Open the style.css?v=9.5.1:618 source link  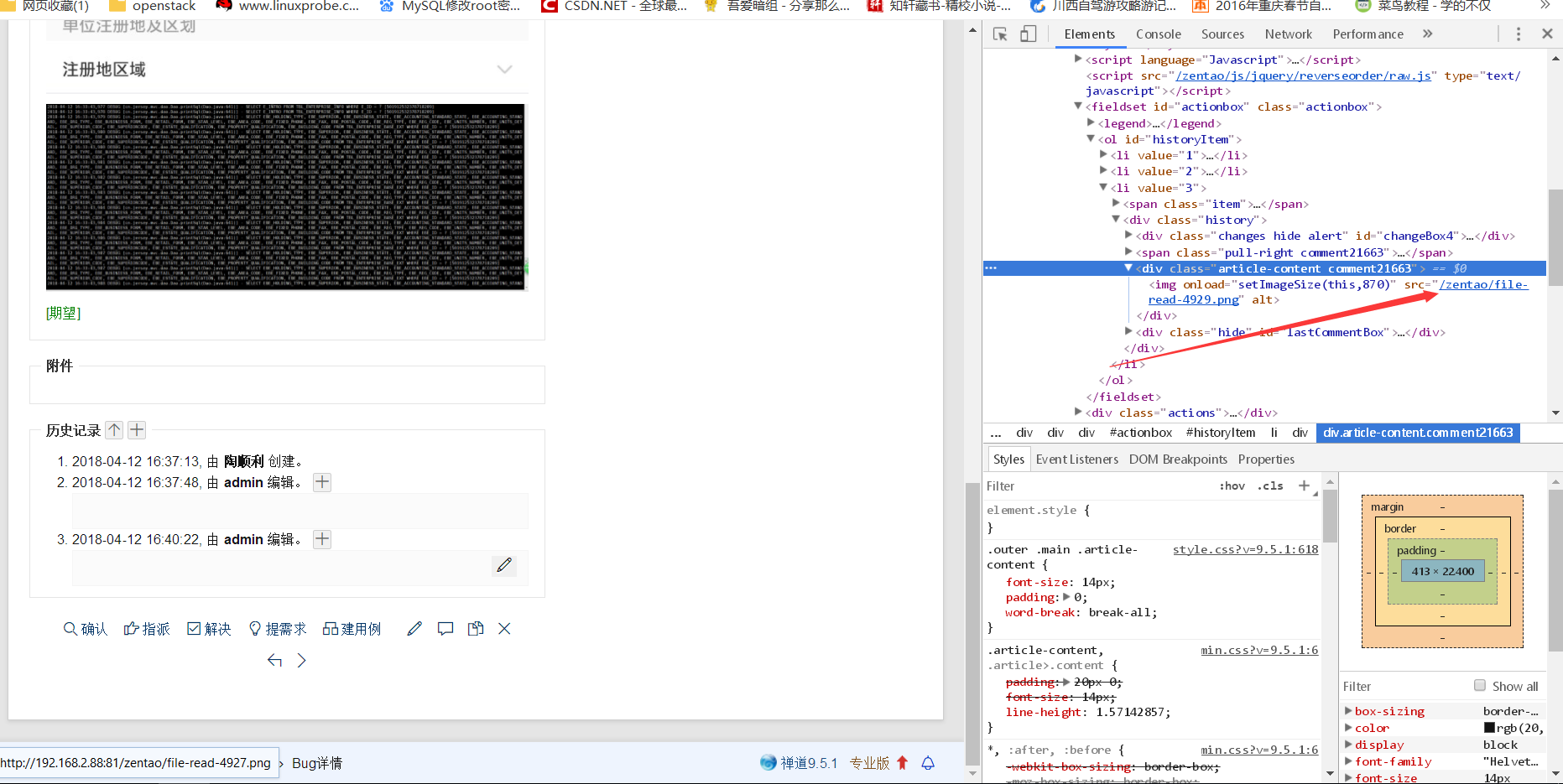(x=1245, y=550)
